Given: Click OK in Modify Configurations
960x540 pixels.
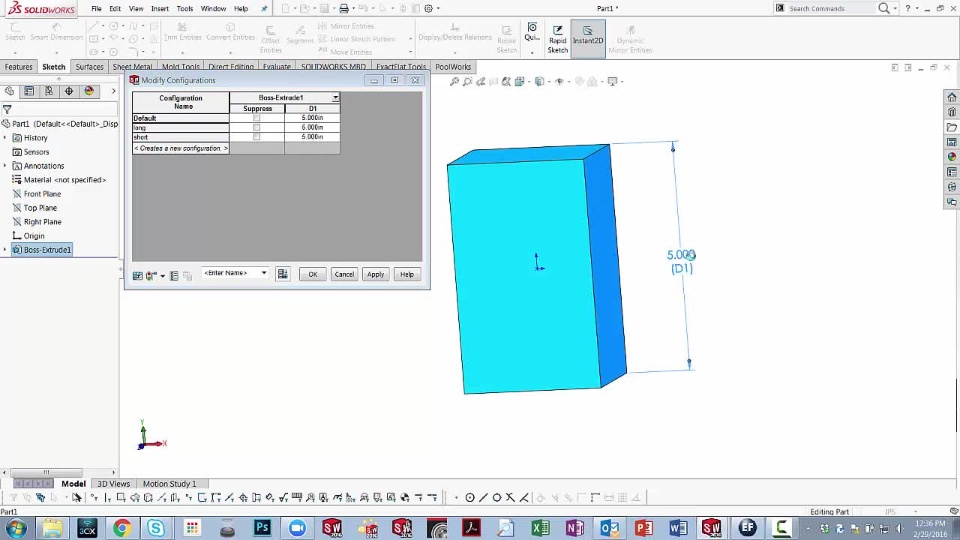Looking at the screenshot, I should pos(313,274).
